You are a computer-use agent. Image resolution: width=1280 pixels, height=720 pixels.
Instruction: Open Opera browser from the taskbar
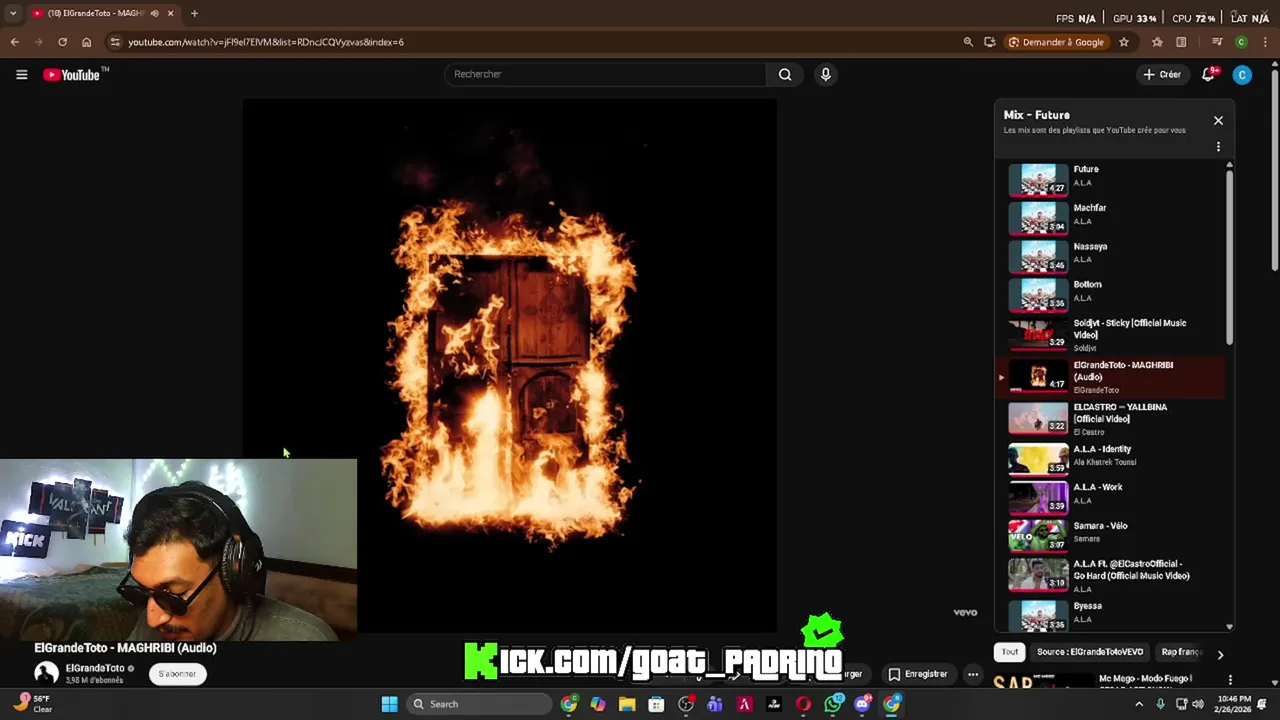coord(803,704)
